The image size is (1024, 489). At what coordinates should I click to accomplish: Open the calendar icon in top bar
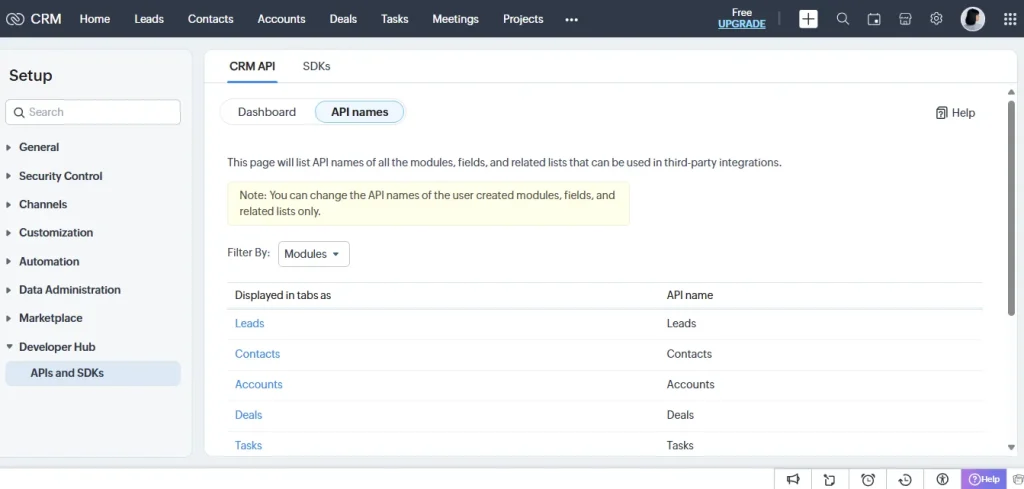pyautogui.click(x=874, y=19)
